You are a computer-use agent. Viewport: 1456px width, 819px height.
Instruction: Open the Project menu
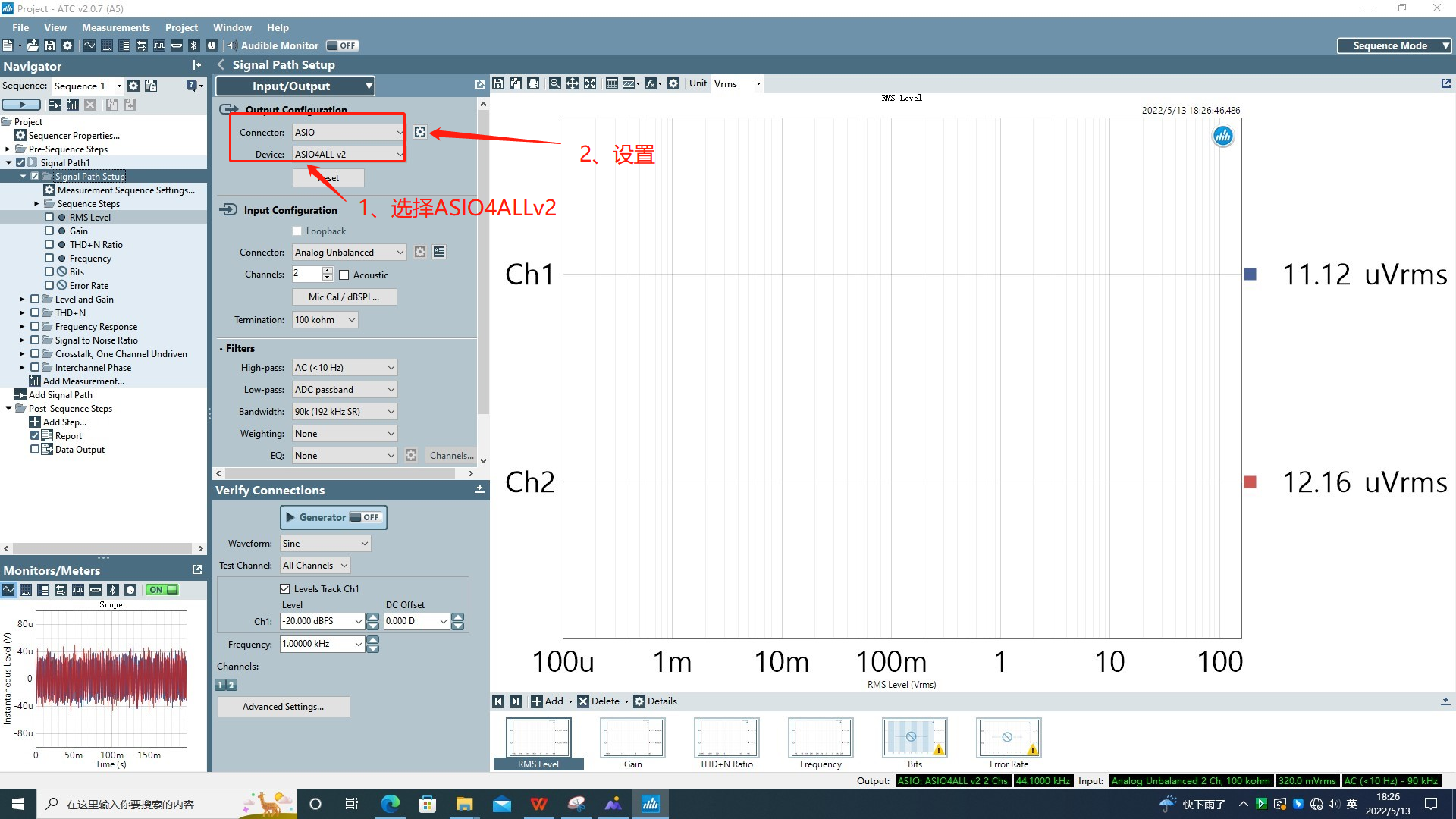(181, 27)
